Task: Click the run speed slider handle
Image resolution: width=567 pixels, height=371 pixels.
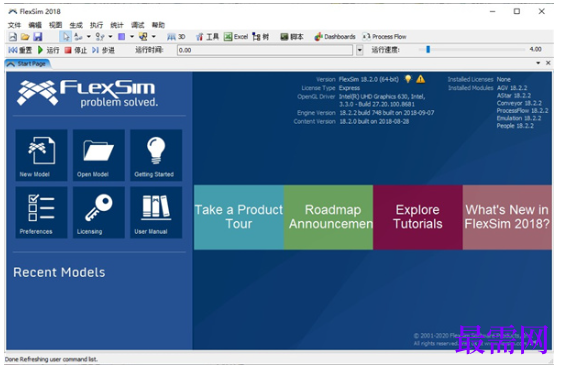Action: click(x=428, y=49)
